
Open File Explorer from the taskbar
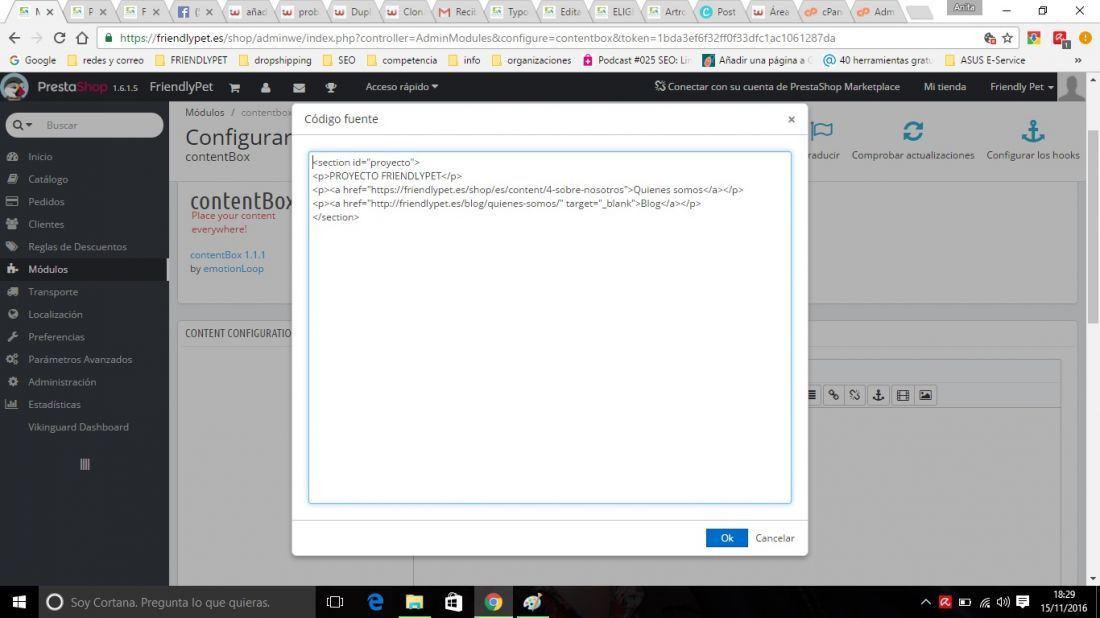(x=415, y=602)
